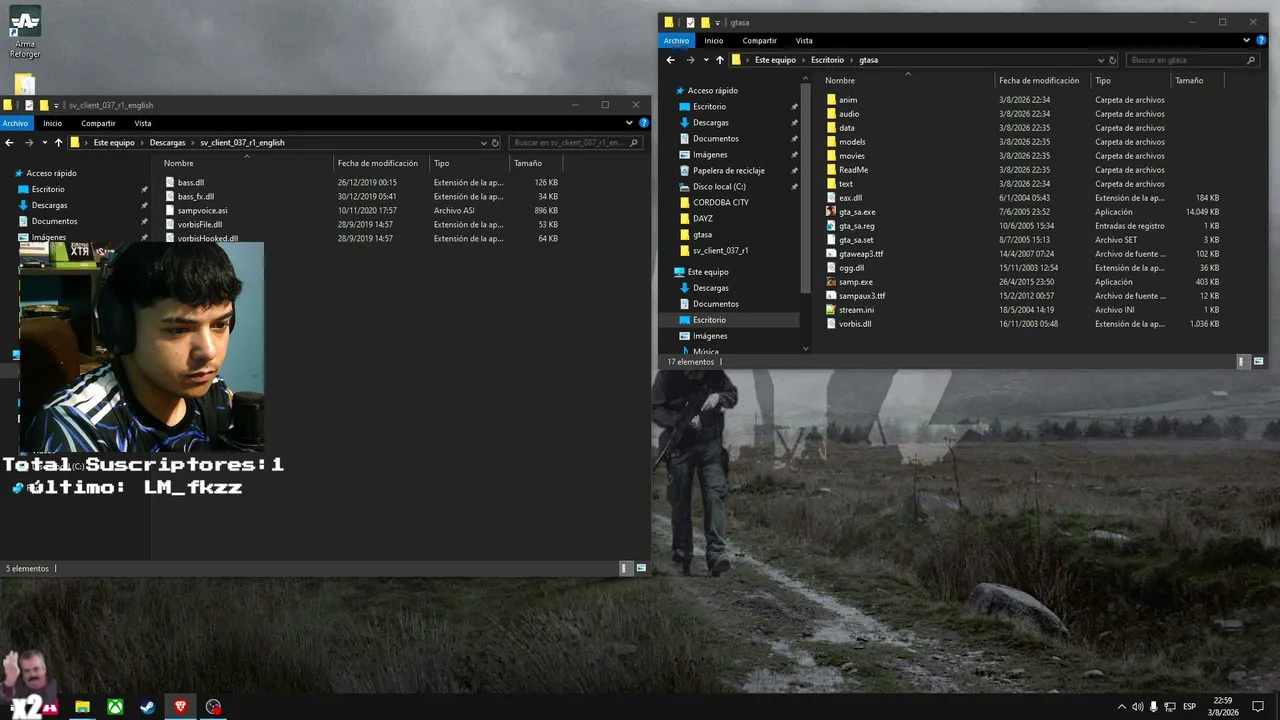This screenshot has height=720, width=1280.
Task: Go up one level in sv_client window
Action: tap(58, 143)
